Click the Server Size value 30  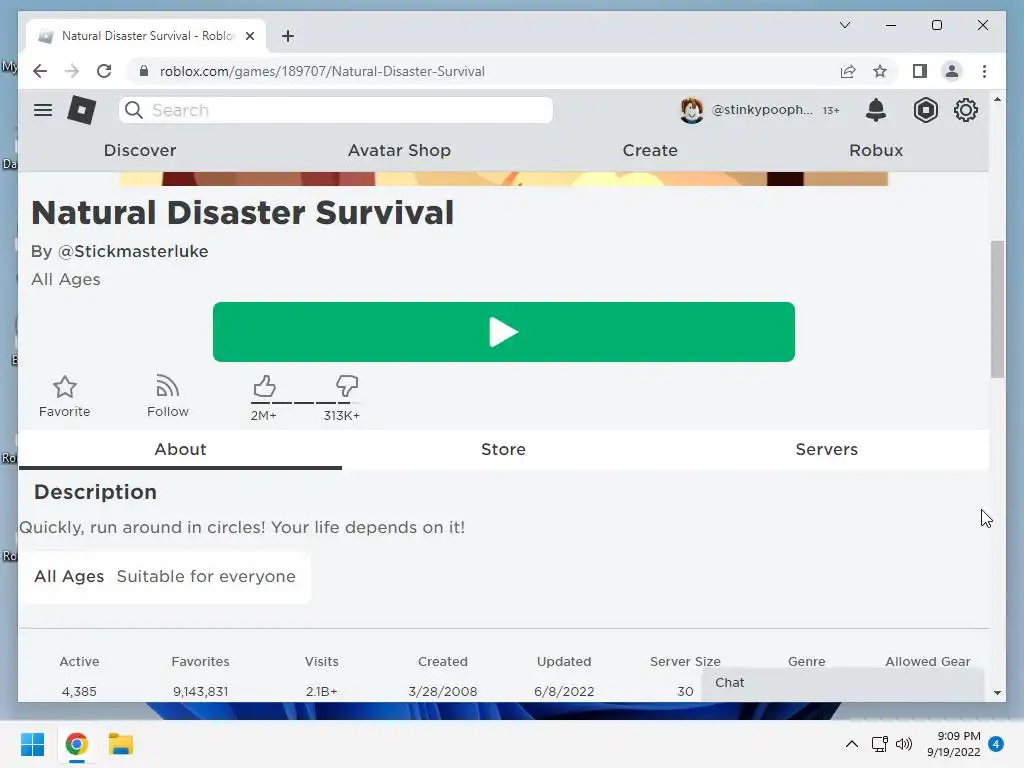click(x=685, y=691)
